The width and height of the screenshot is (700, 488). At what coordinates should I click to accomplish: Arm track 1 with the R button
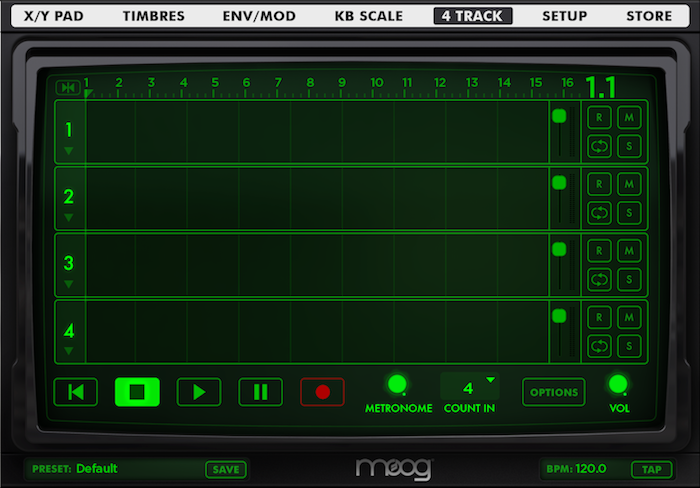[599, 117]
